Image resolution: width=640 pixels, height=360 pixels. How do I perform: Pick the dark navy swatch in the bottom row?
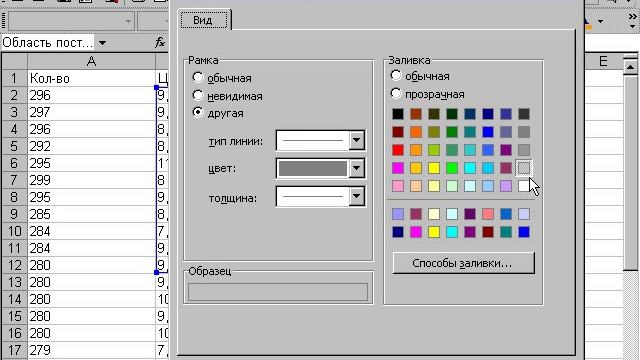(x=398, y=232)
